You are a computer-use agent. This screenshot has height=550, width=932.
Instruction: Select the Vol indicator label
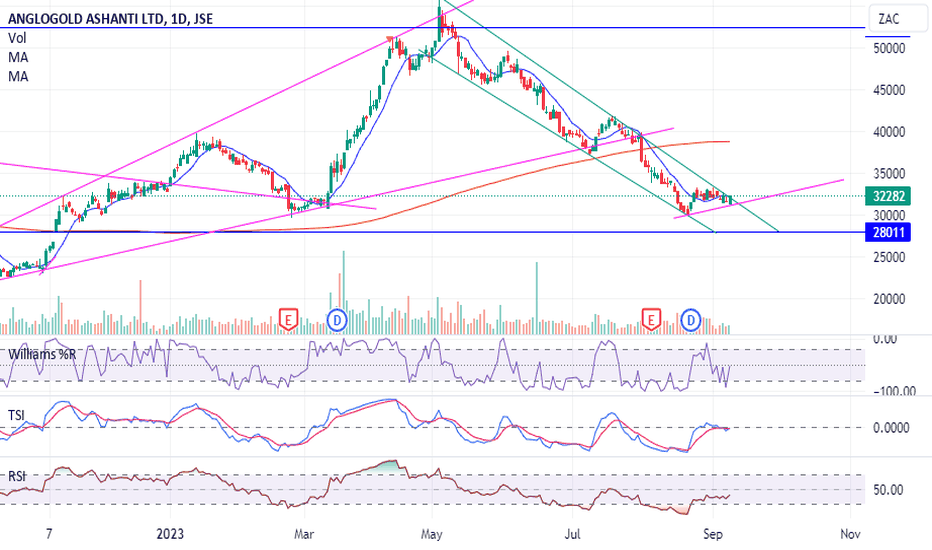coord(17,38)
